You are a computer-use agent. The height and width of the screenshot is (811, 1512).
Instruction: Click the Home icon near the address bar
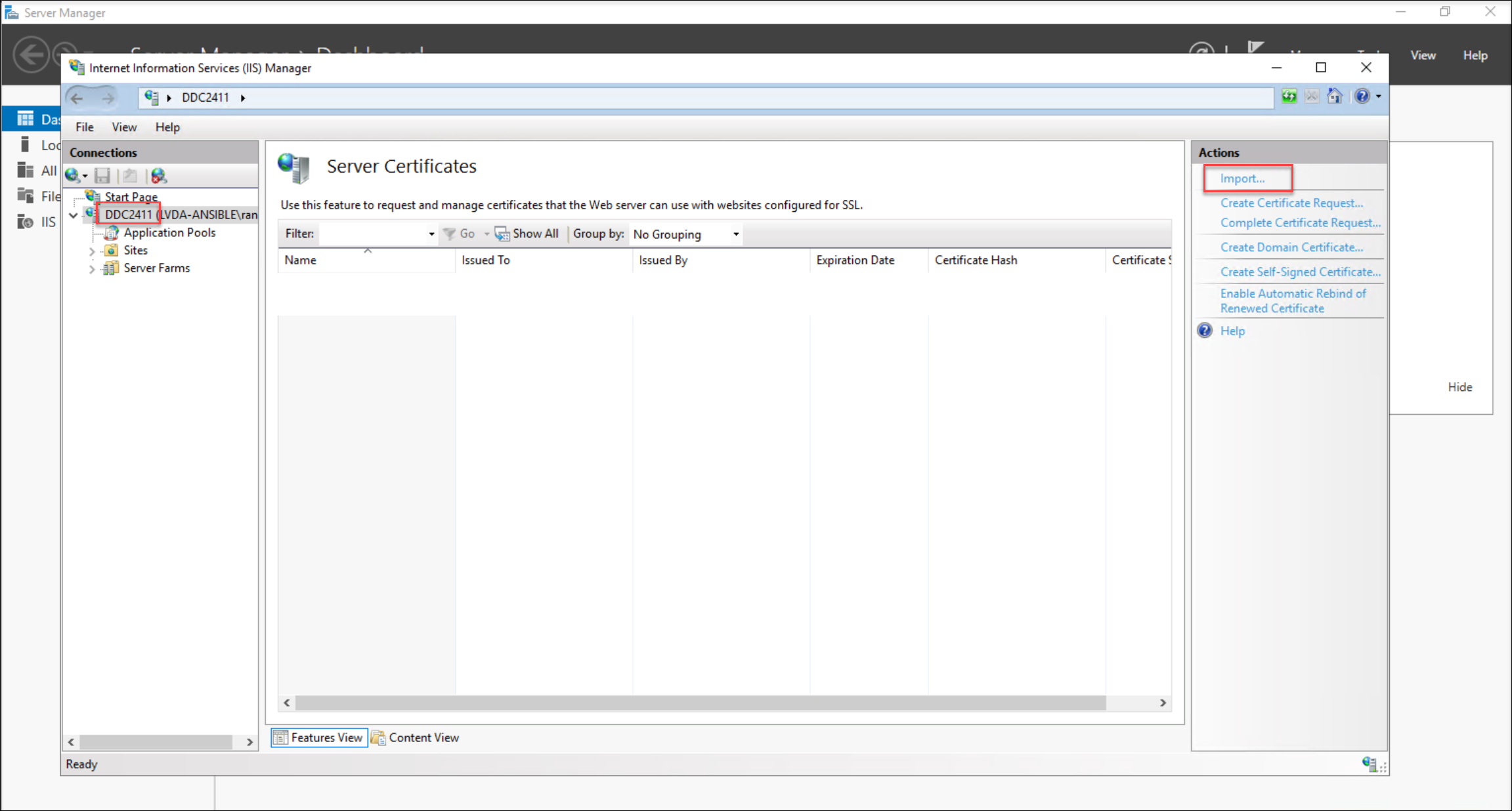click(x=1335, y=96)
